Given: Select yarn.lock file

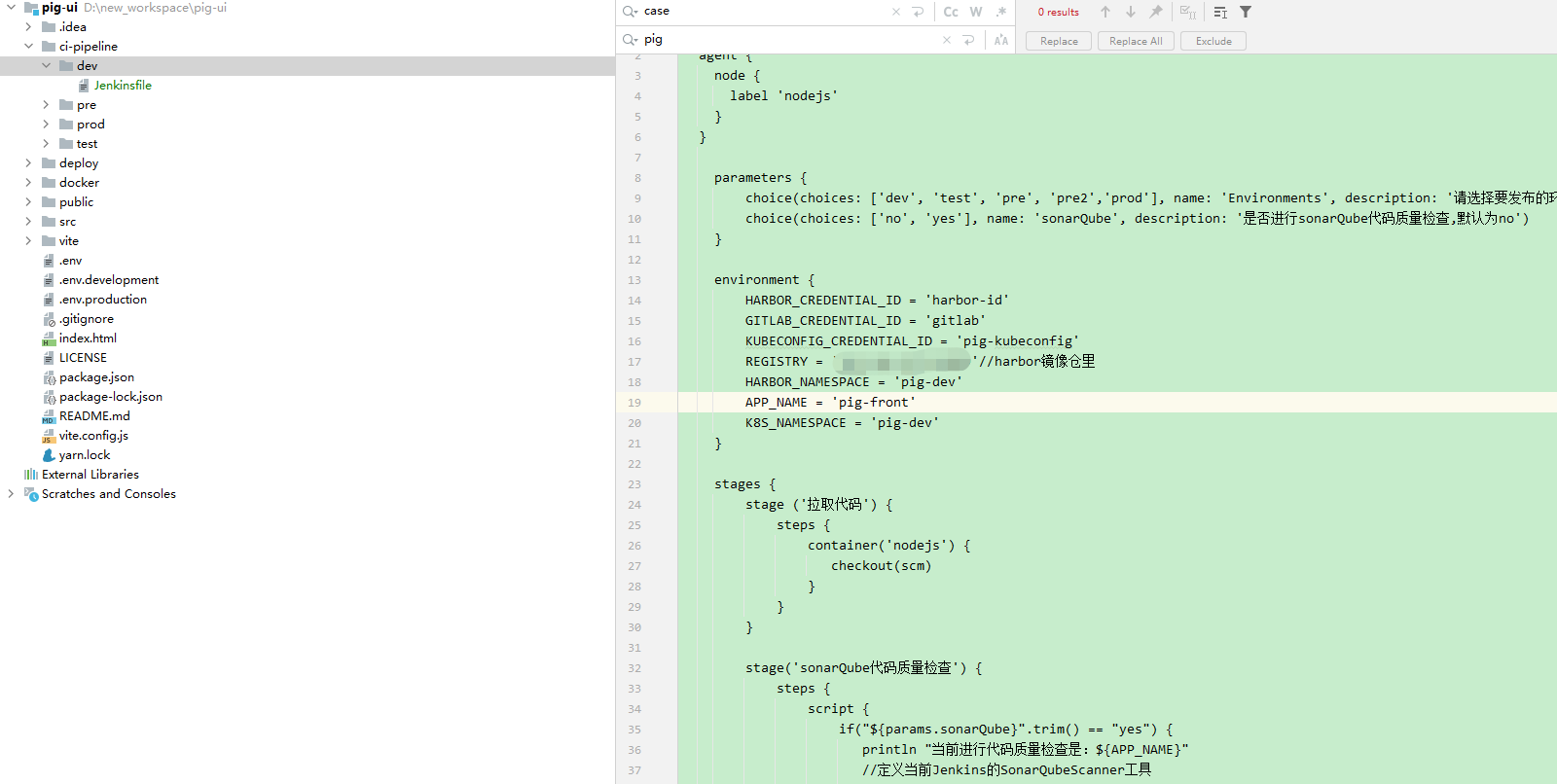Looking at the screenshot, I should [x=85, y=455].
